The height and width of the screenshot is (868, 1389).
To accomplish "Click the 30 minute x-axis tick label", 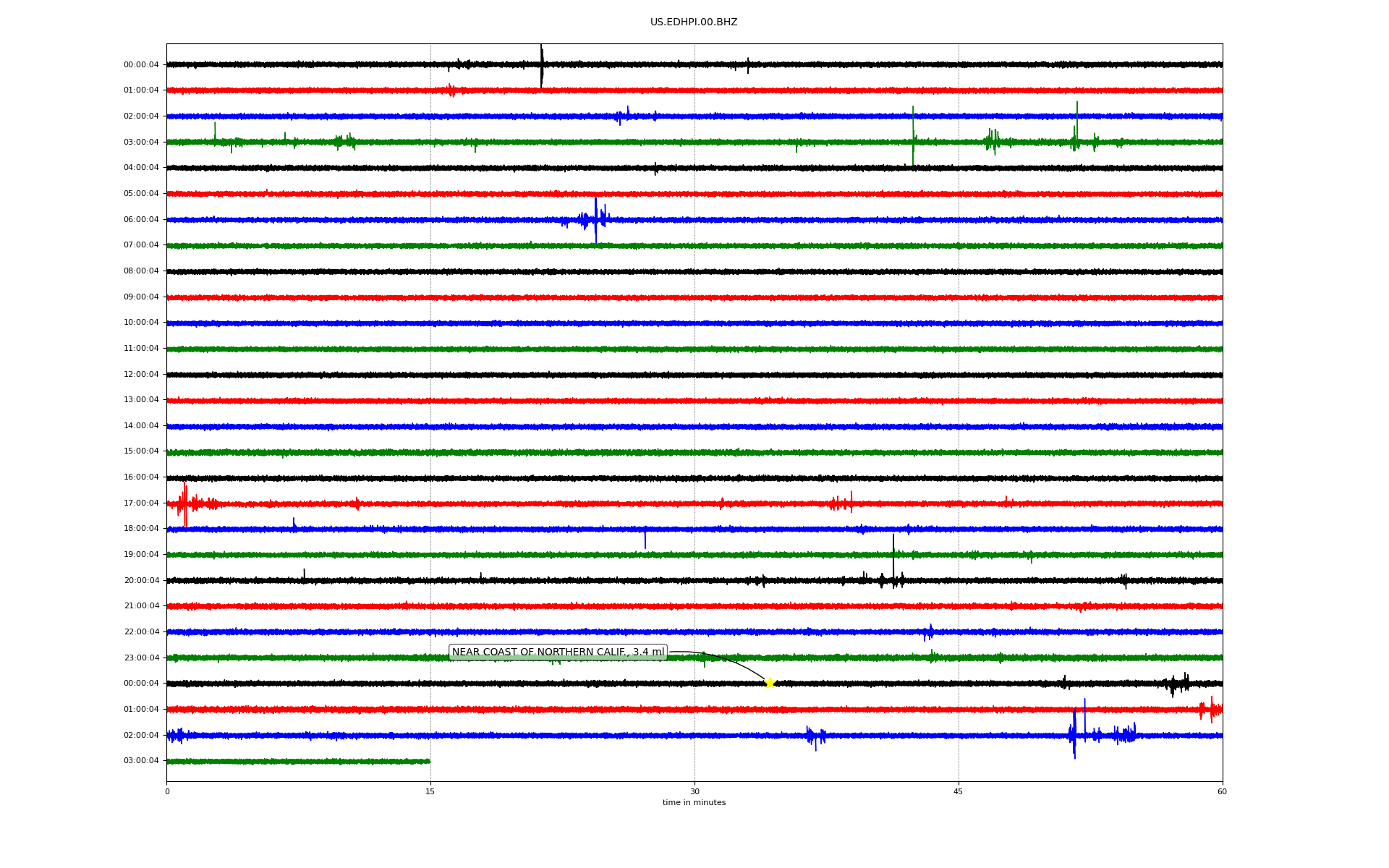I will [694, 791].
